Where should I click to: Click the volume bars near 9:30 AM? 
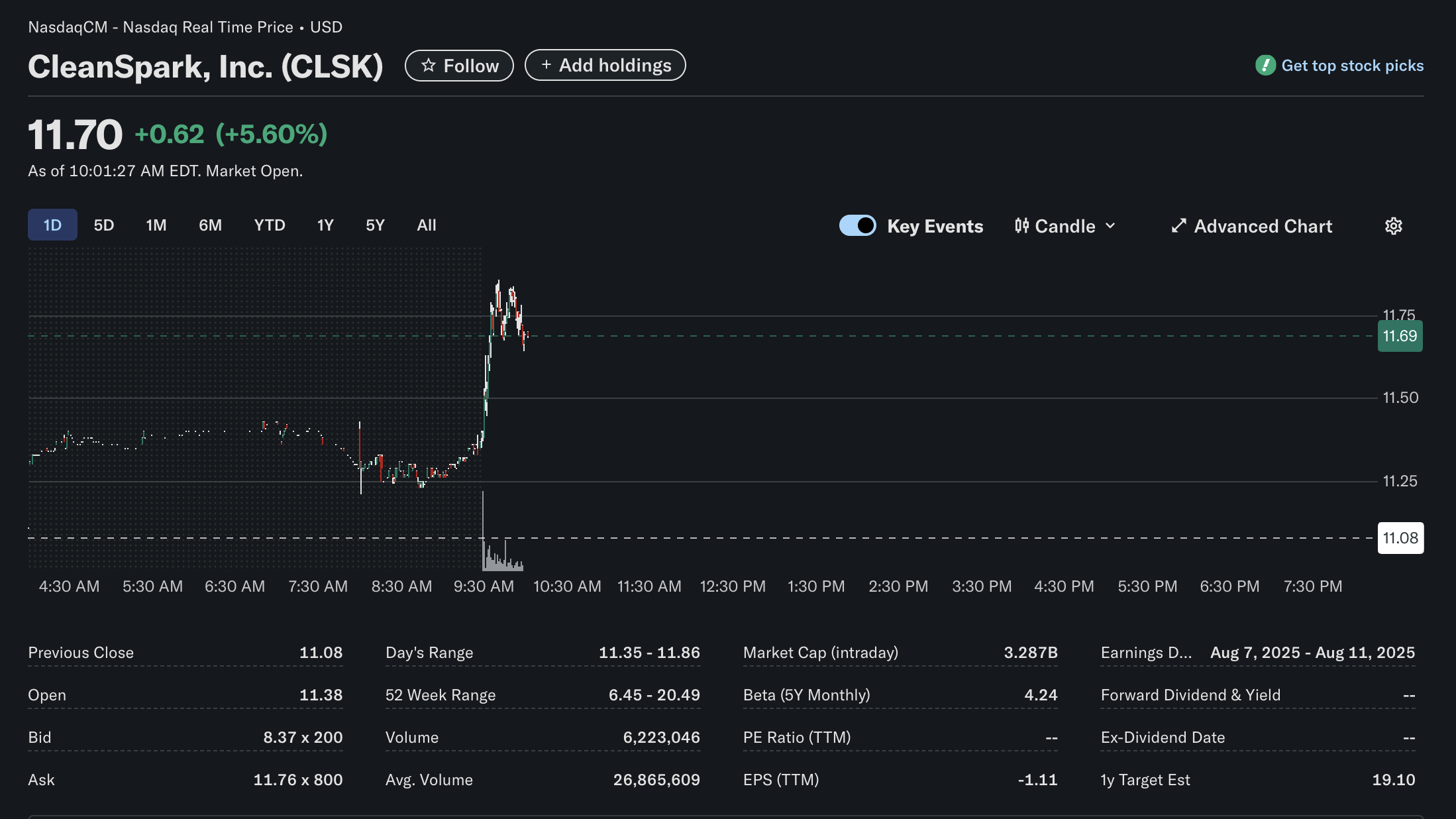[x=502, y=558]
